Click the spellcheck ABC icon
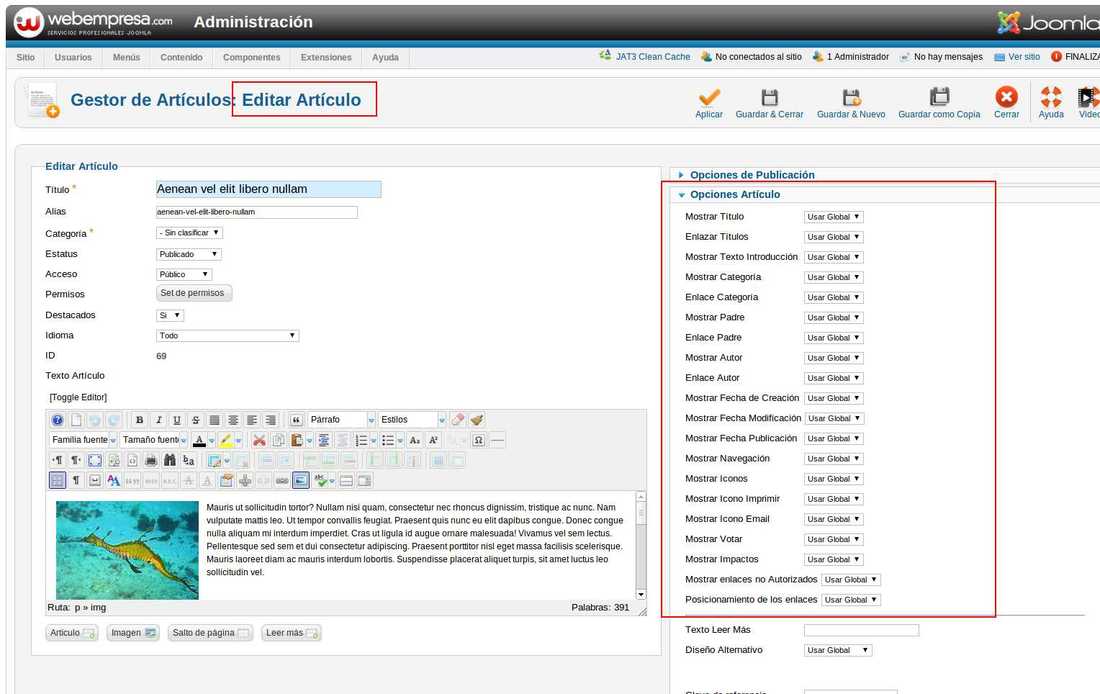 point(321,481)
